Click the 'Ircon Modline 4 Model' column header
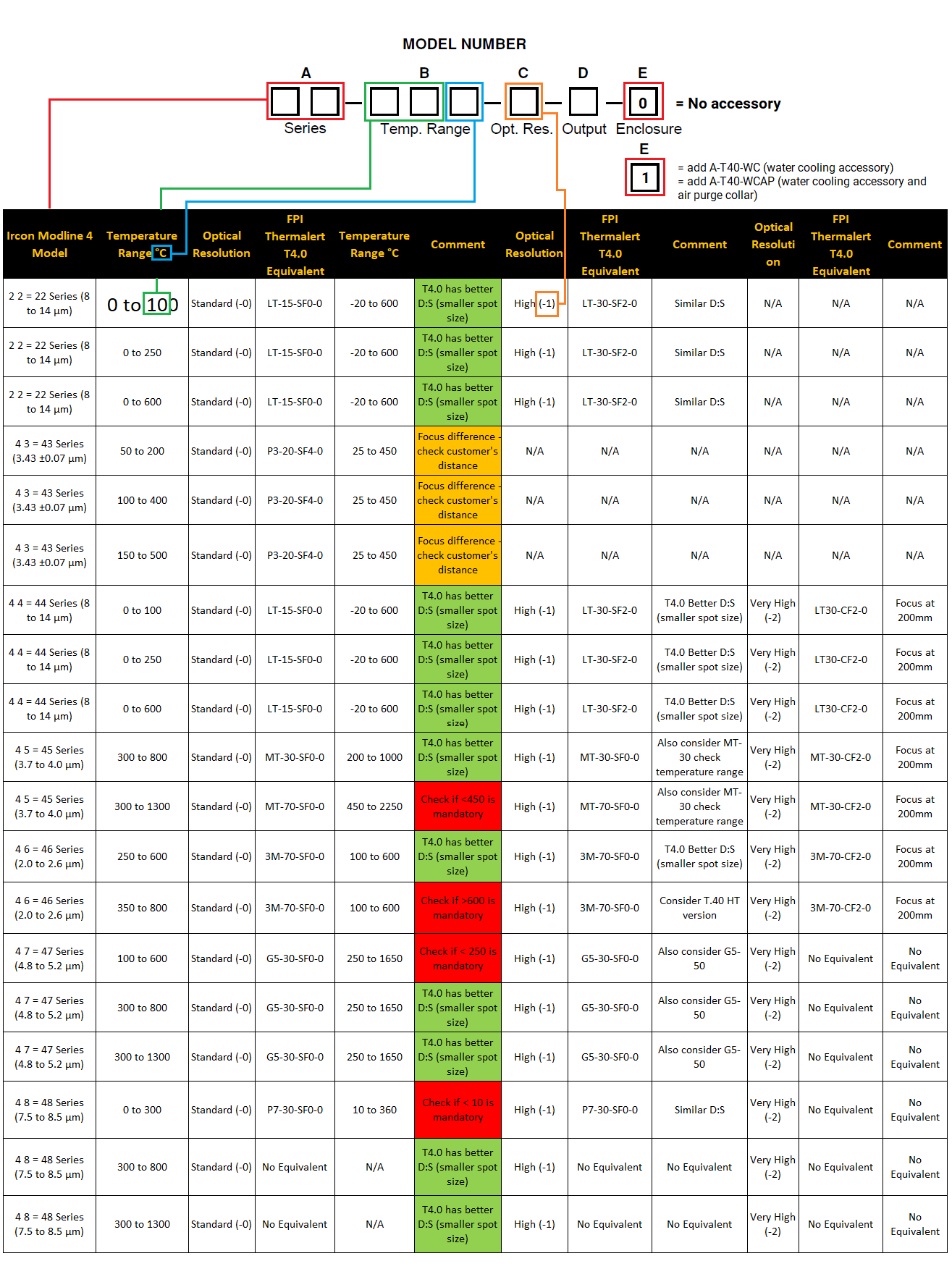This screenshot has height=1269, width=952. pyautogui.click(x=49, y=245)
